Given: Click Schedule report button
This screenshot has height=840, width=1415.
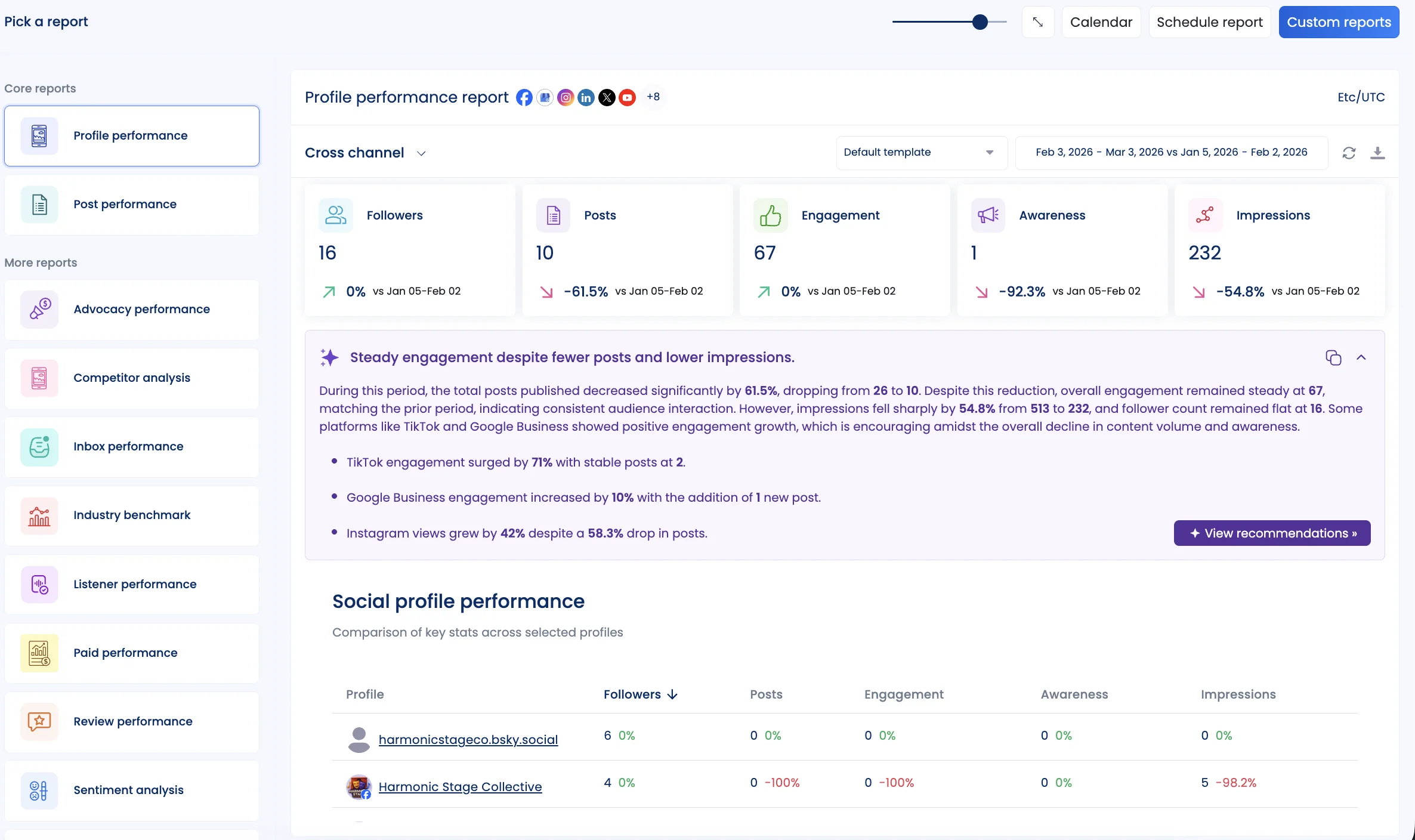Looking at the screenshot, I should click(x=1209, y=22).
